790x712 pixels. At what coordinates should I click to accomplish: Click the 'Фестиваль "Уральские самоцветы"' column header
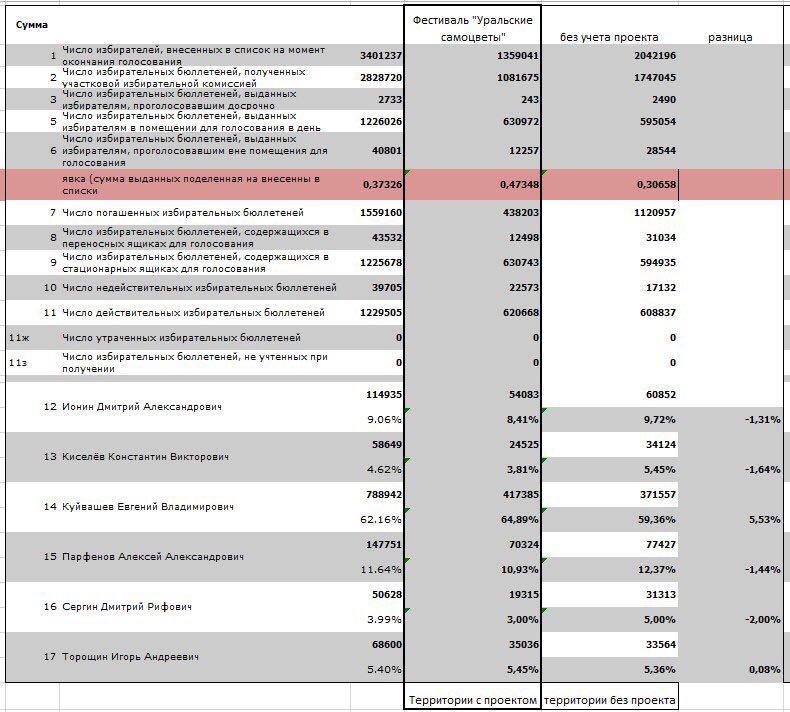coord(473,28)
